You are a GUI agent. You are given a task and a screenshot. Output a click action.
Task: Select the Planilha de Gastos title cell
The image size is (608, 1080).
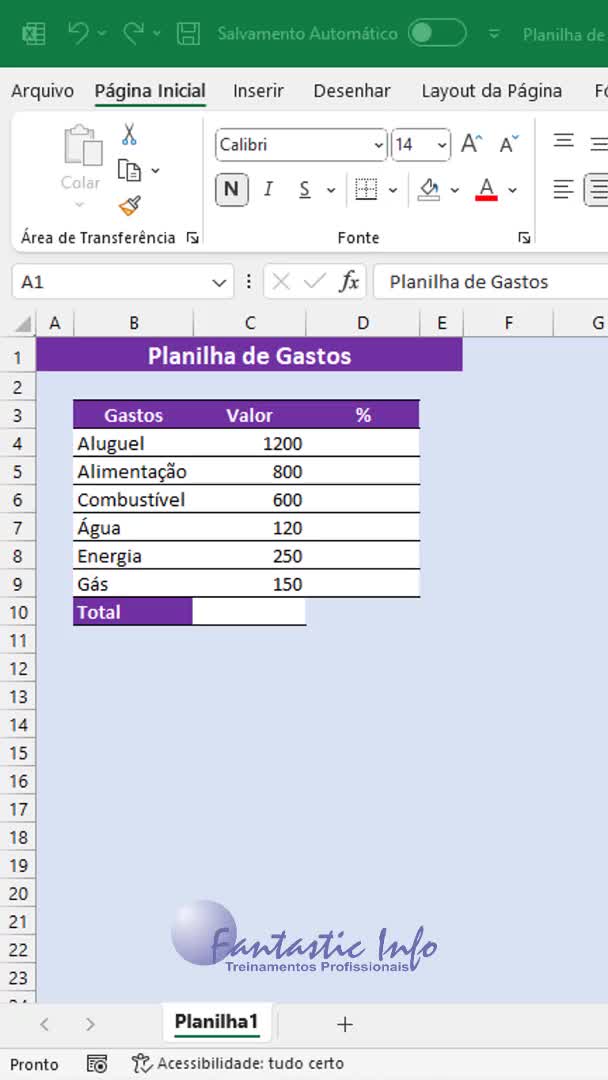click(249, 356)
